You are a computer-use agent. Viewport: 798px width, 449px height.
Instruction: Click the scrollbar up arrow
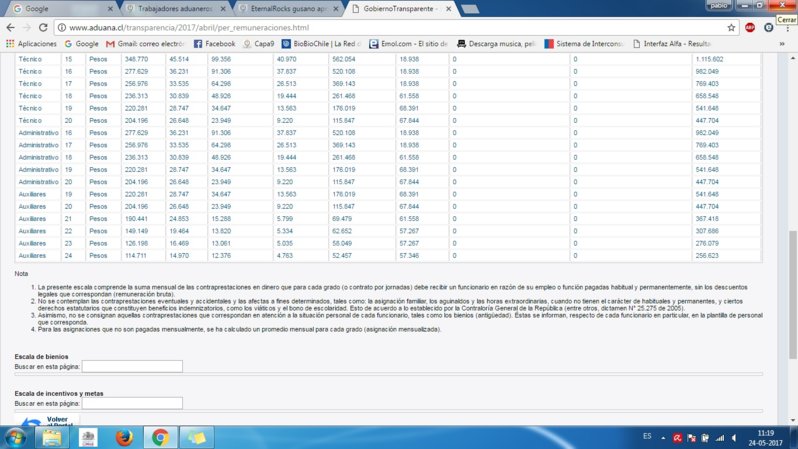click(793, 58)
